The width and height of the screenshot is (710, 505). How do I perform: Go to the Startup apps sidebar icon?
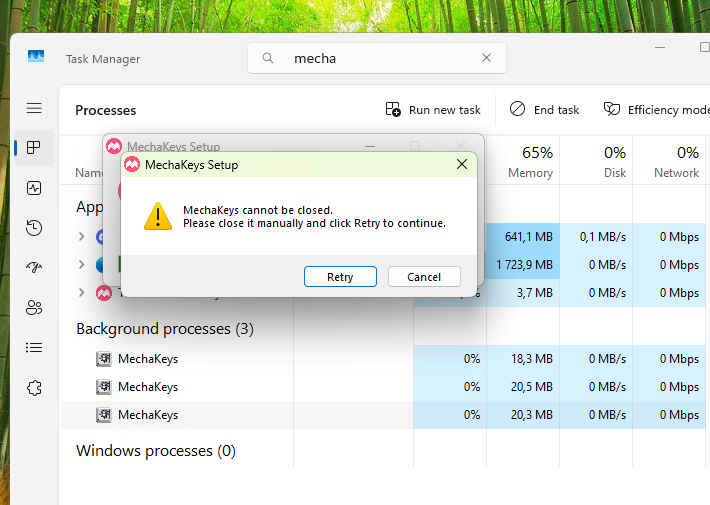[34, 268]
